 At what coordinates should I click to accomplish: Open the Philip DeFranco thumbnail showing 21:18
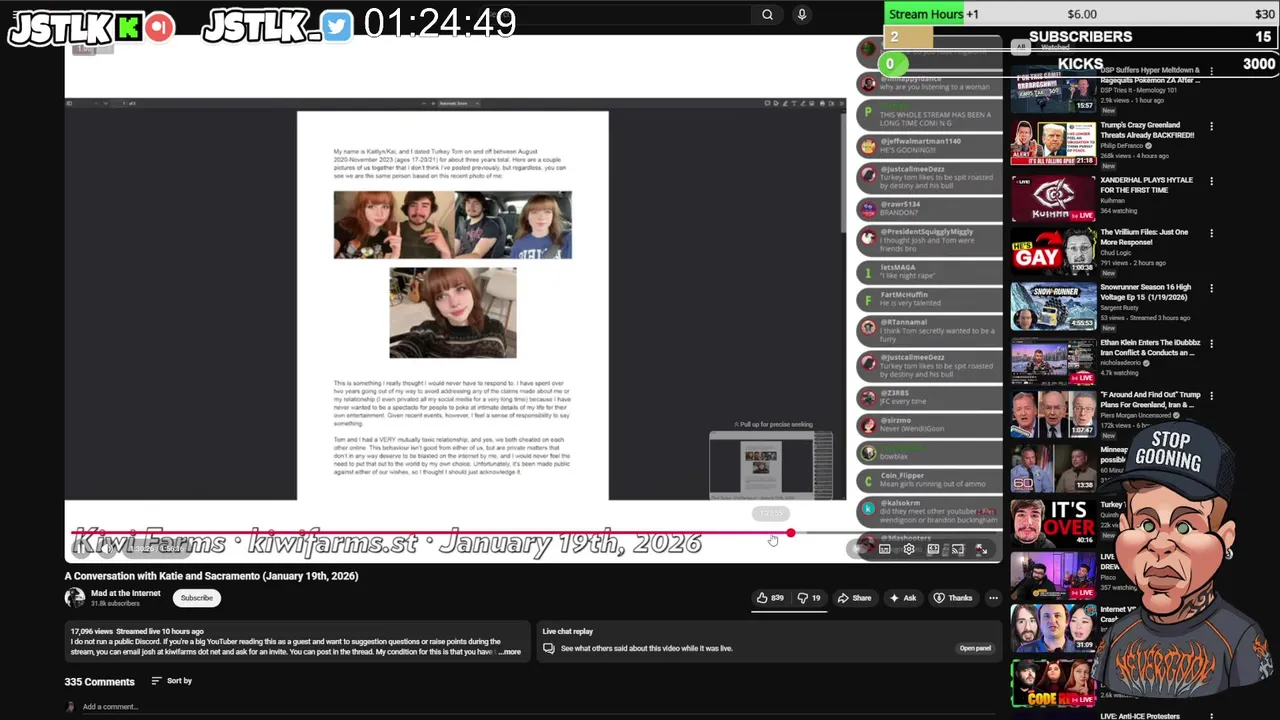click(x=1053, y=144)
